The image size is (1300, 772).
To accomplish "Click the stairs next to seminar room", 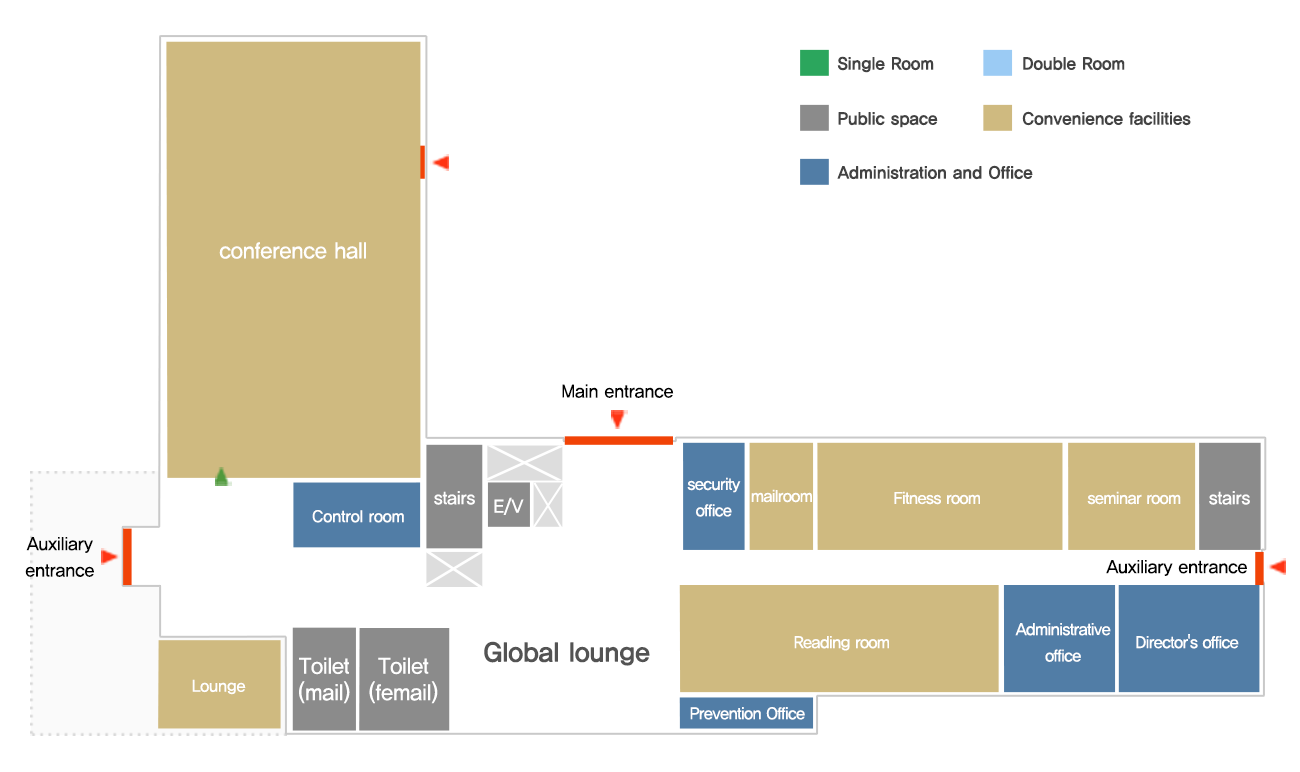I will tap(1229, 496).
